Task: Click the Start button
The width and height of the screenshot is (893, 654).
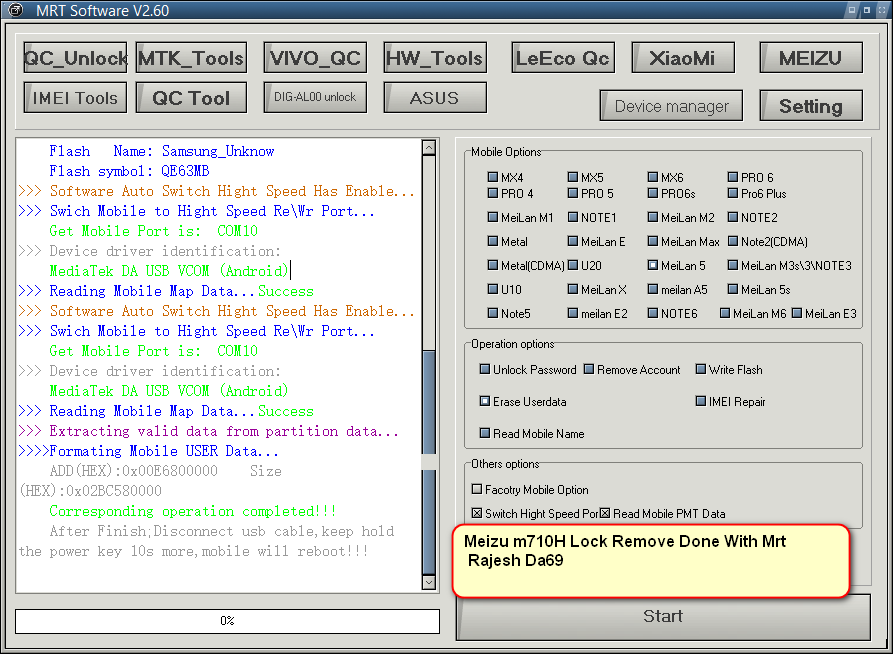Action: [x=663, y=616]
